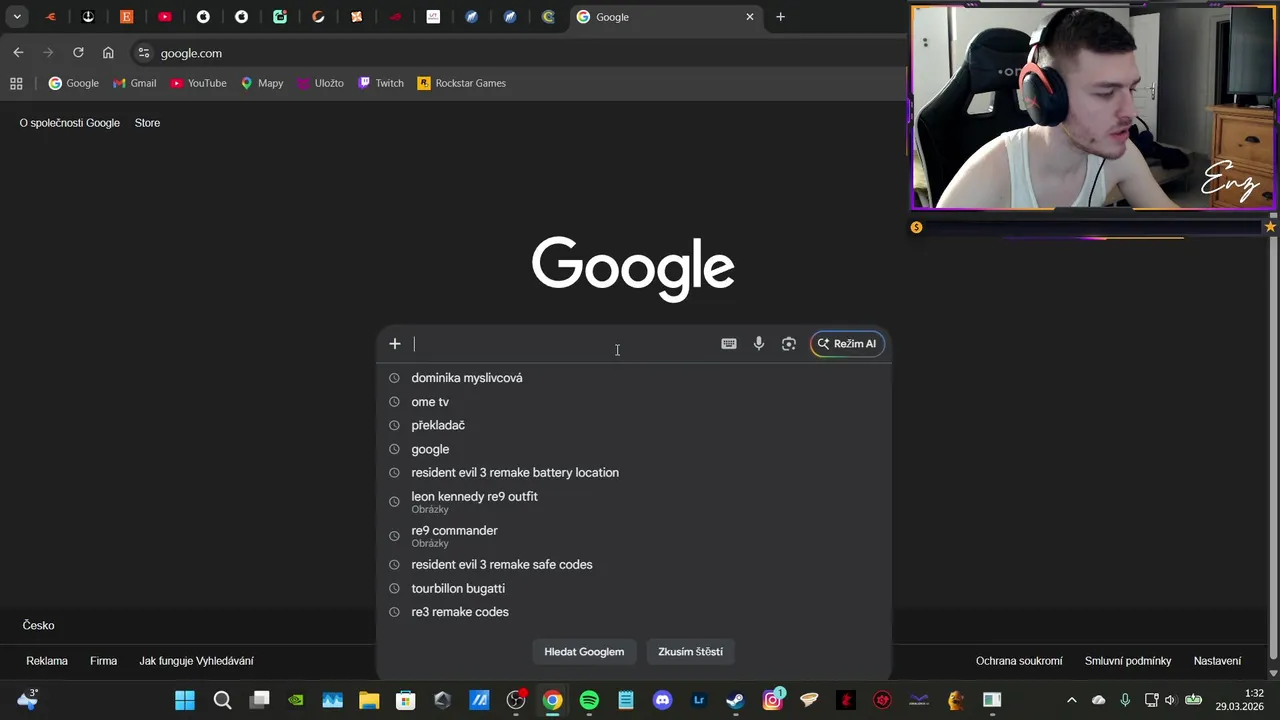Reload the current page
Viewport: 1280px width, 720px height.
coord(78,53)
